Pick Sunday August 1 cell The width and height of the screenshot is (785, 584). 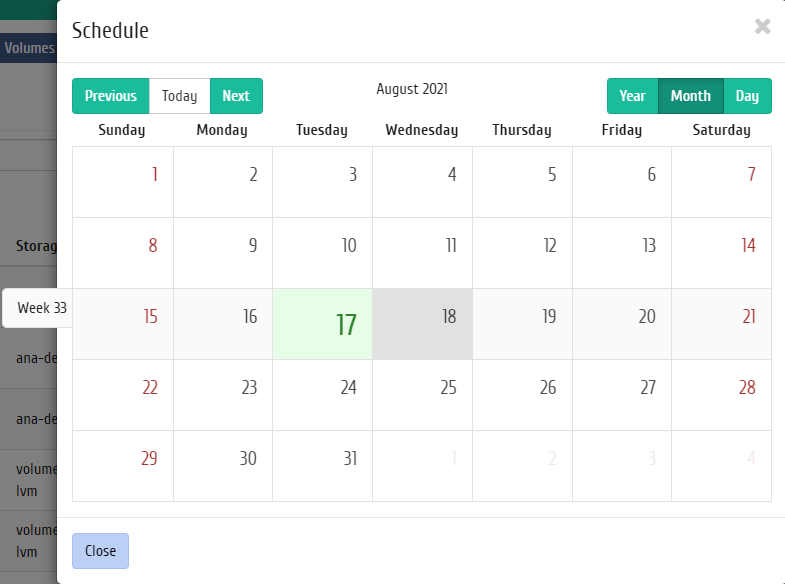123,182
